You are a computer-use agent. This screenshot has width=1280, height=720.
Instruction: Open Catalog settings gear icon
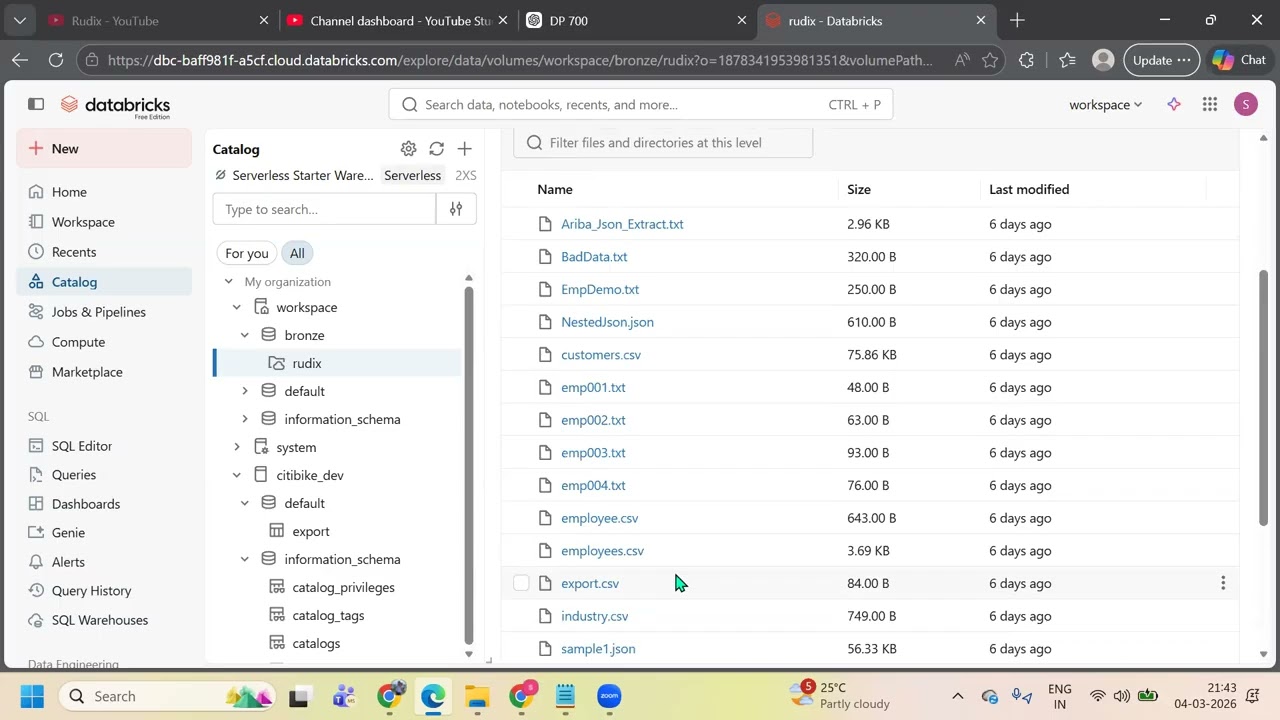click(x=408, y=149)
